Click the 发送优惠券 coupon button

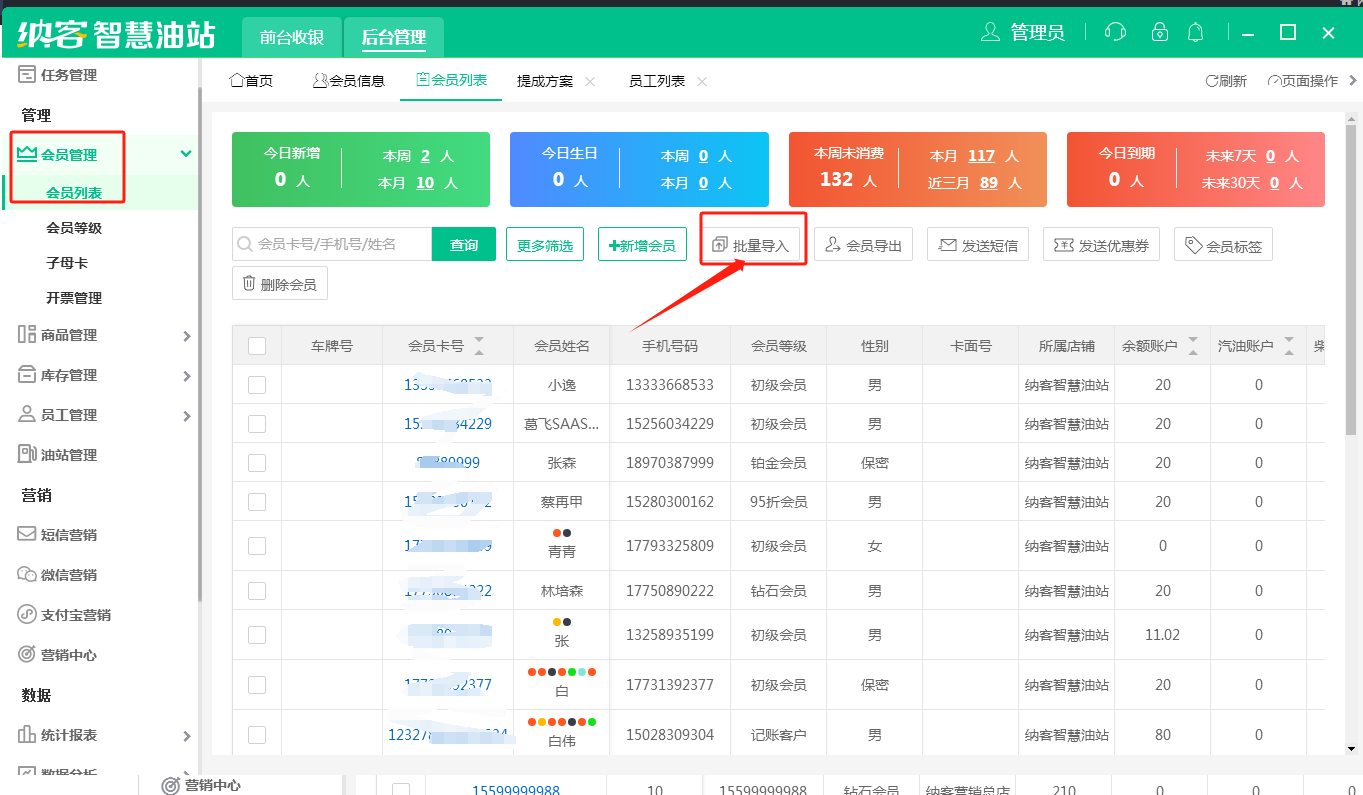[x=1101, y=245]
